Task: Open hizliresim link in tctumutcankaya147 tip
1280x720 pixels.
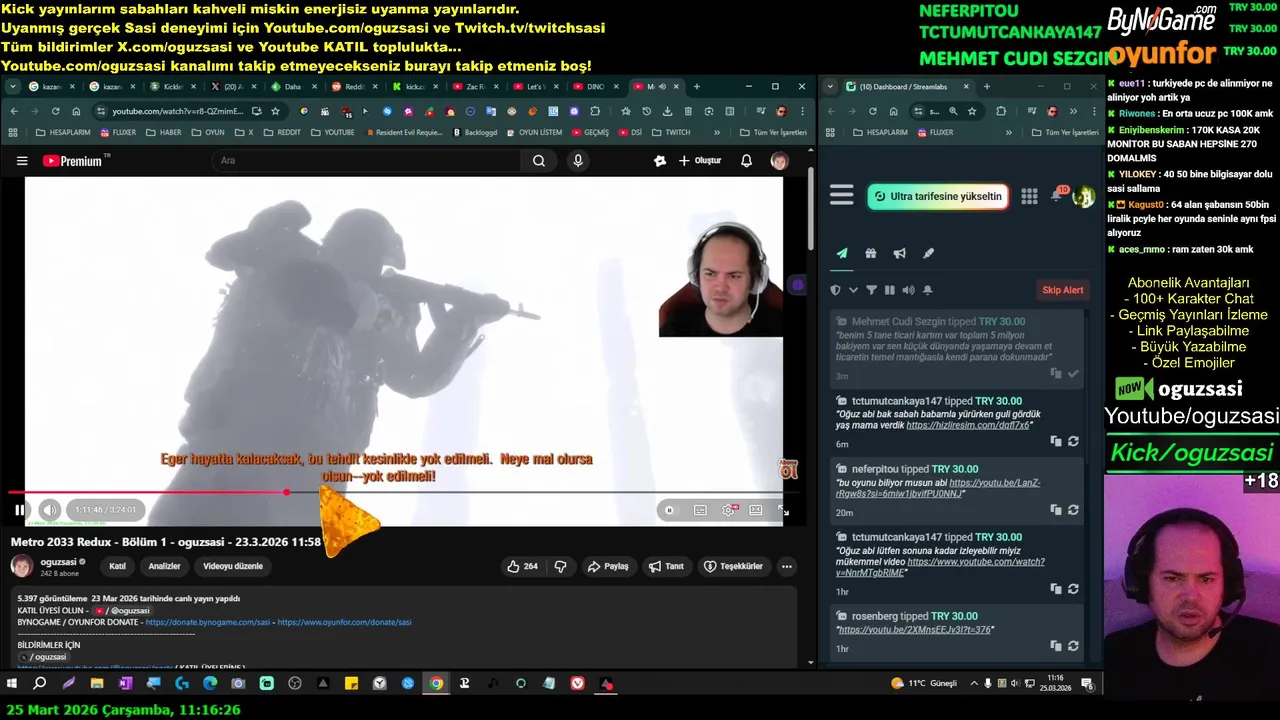Action: tap(966, 425)
